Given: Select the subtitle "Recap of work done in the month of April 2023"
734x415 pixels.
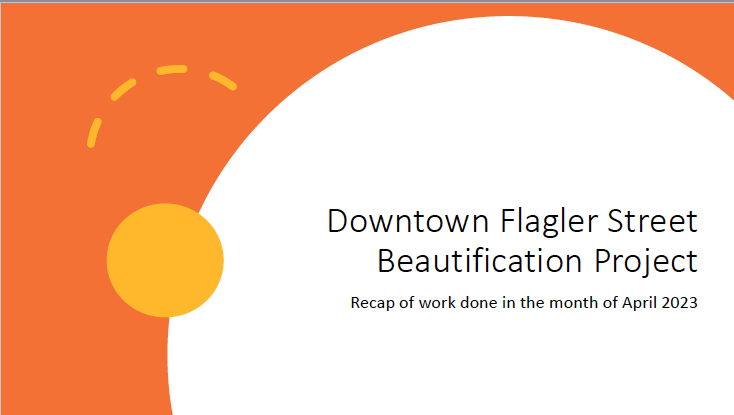Looking at the screenshot, I should (x=524, y=303).
